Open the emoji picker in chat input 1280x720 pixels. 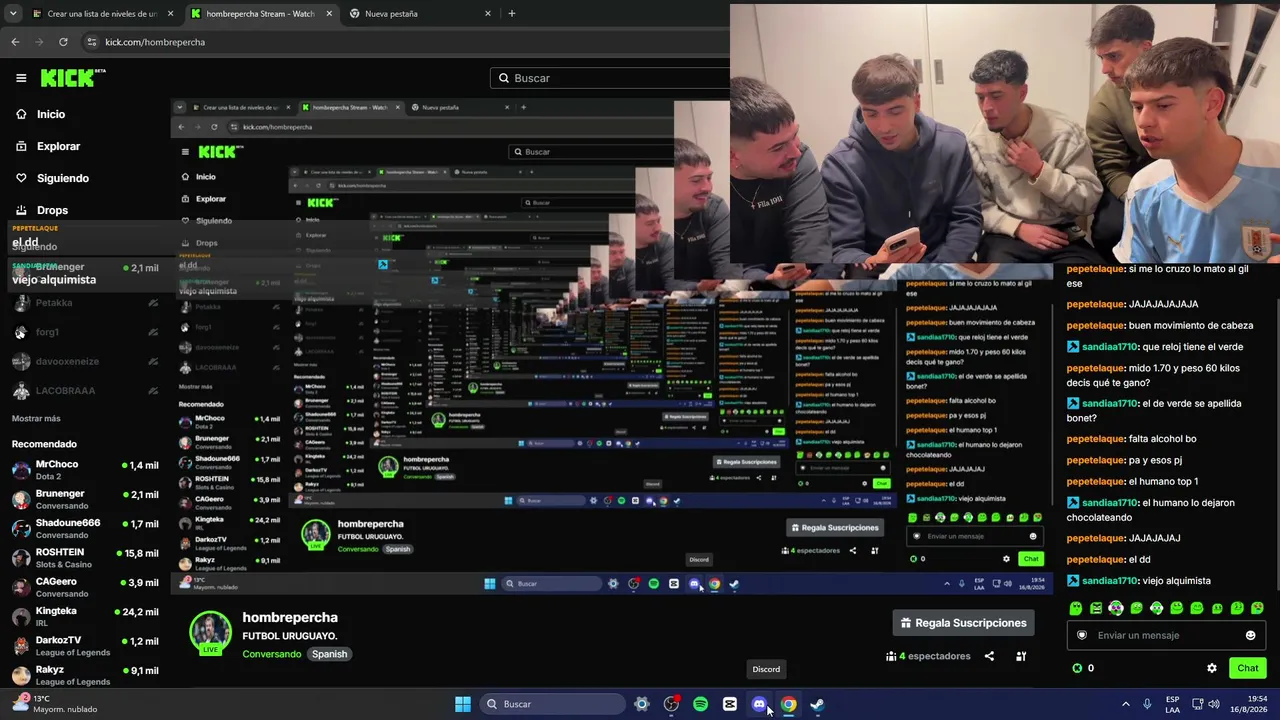pyautogui.click(x=1250, y=635)
